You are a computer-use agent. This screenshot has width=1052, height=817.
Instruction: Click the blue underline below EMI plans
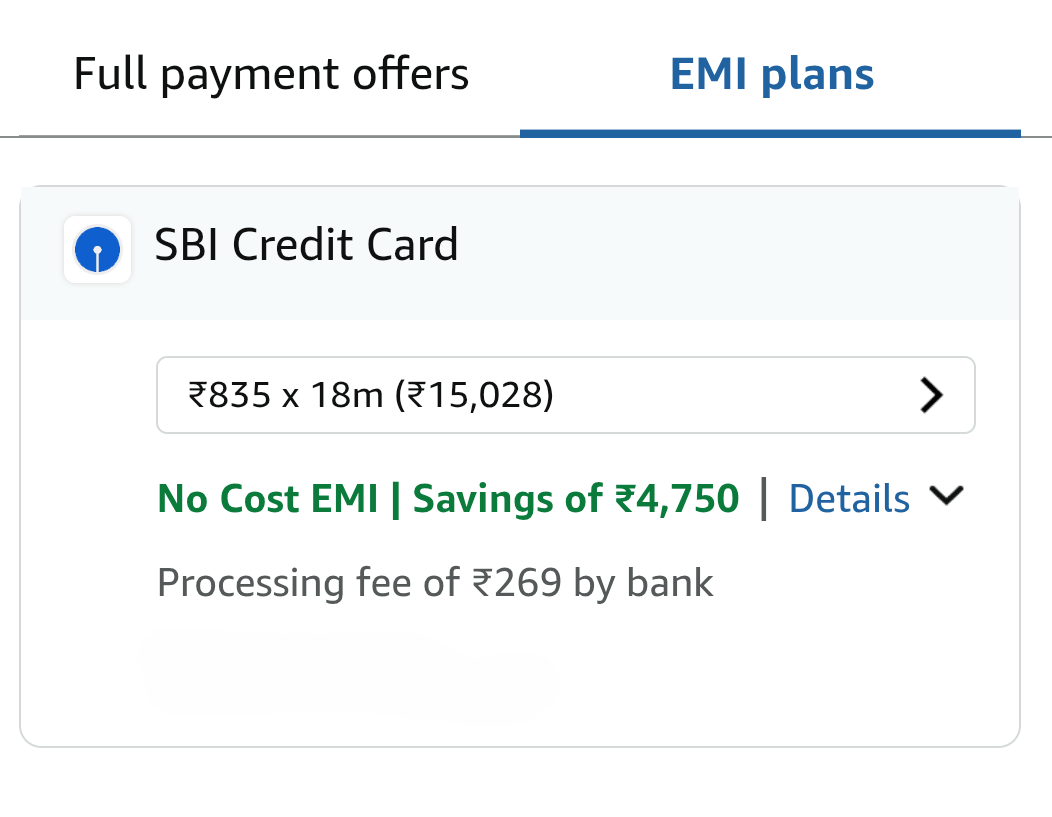click(770, 133)
